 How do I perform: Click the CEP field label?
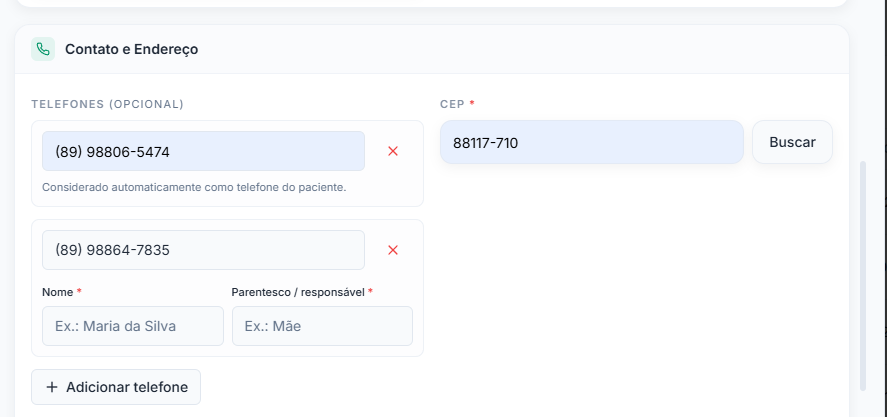(453, 104)
